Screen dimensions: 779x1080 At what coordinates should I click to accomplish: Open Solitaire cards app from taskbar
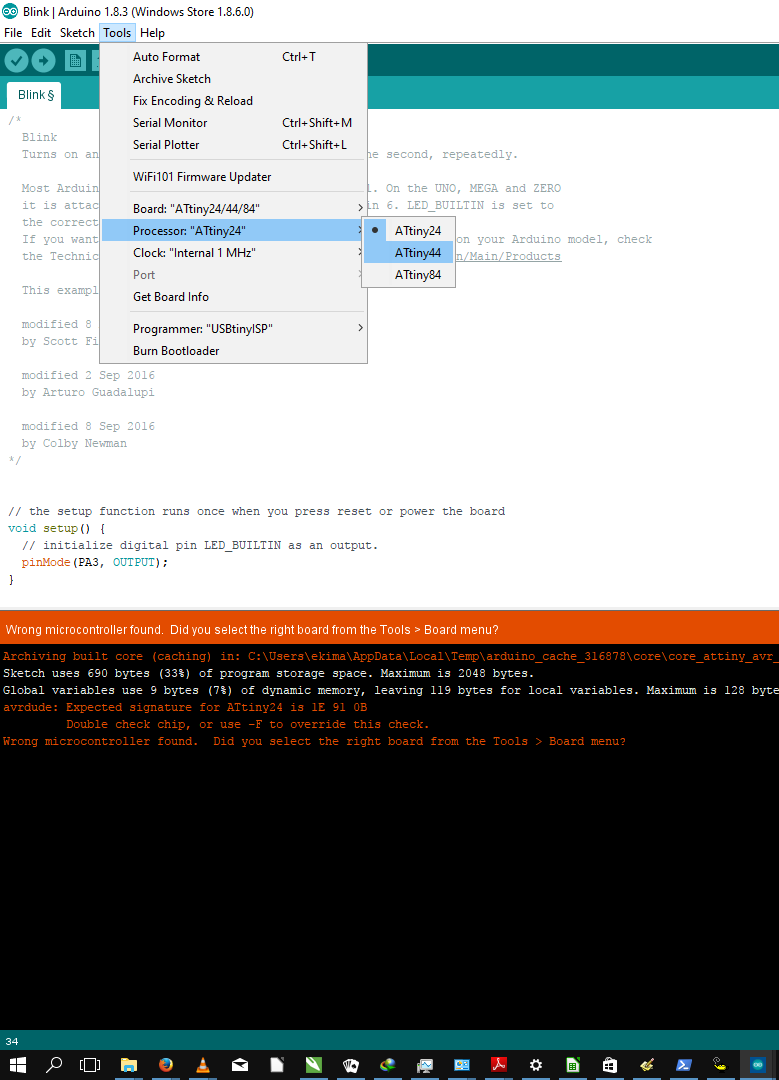point(351,1065)
